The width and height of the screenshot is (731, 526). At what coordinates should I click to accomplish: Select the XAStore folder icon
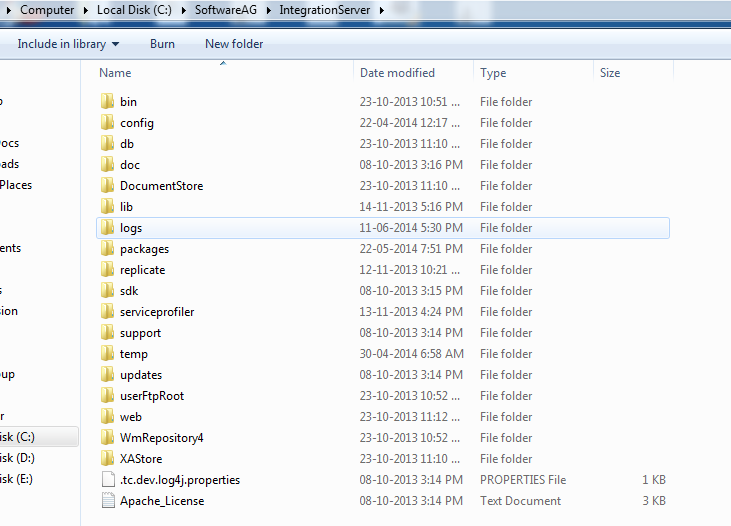pos(107,458)
